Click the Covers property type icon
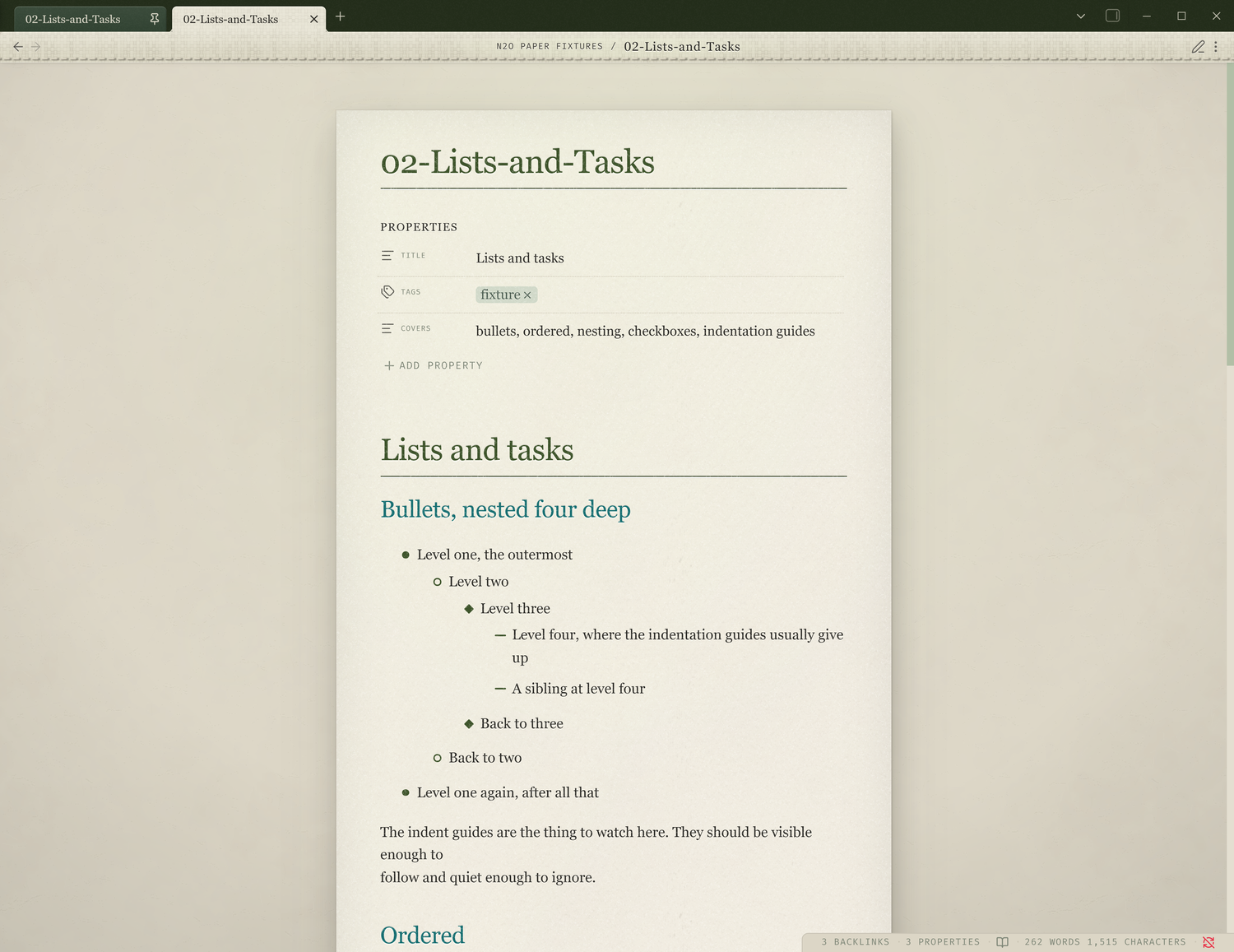 click(x=387, y=328)
